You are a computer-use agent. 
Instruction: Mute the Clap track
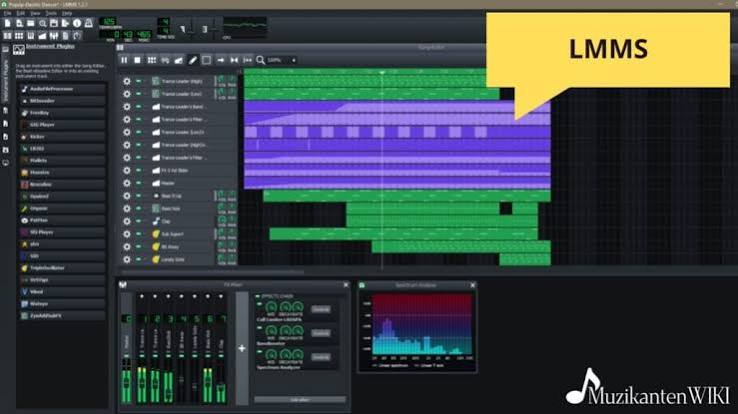coord(138,221)
